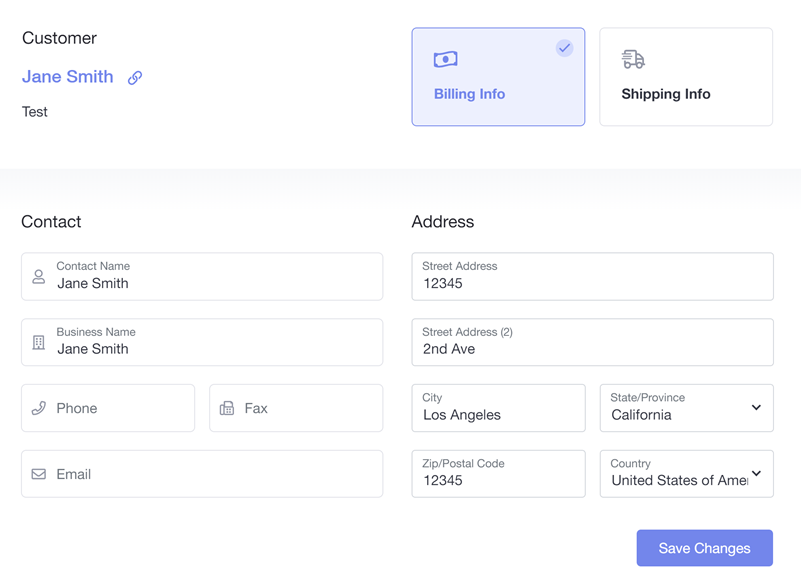Click the fax machine icon
The height and width of the screenshot is (583, 801).
[227, 408]
